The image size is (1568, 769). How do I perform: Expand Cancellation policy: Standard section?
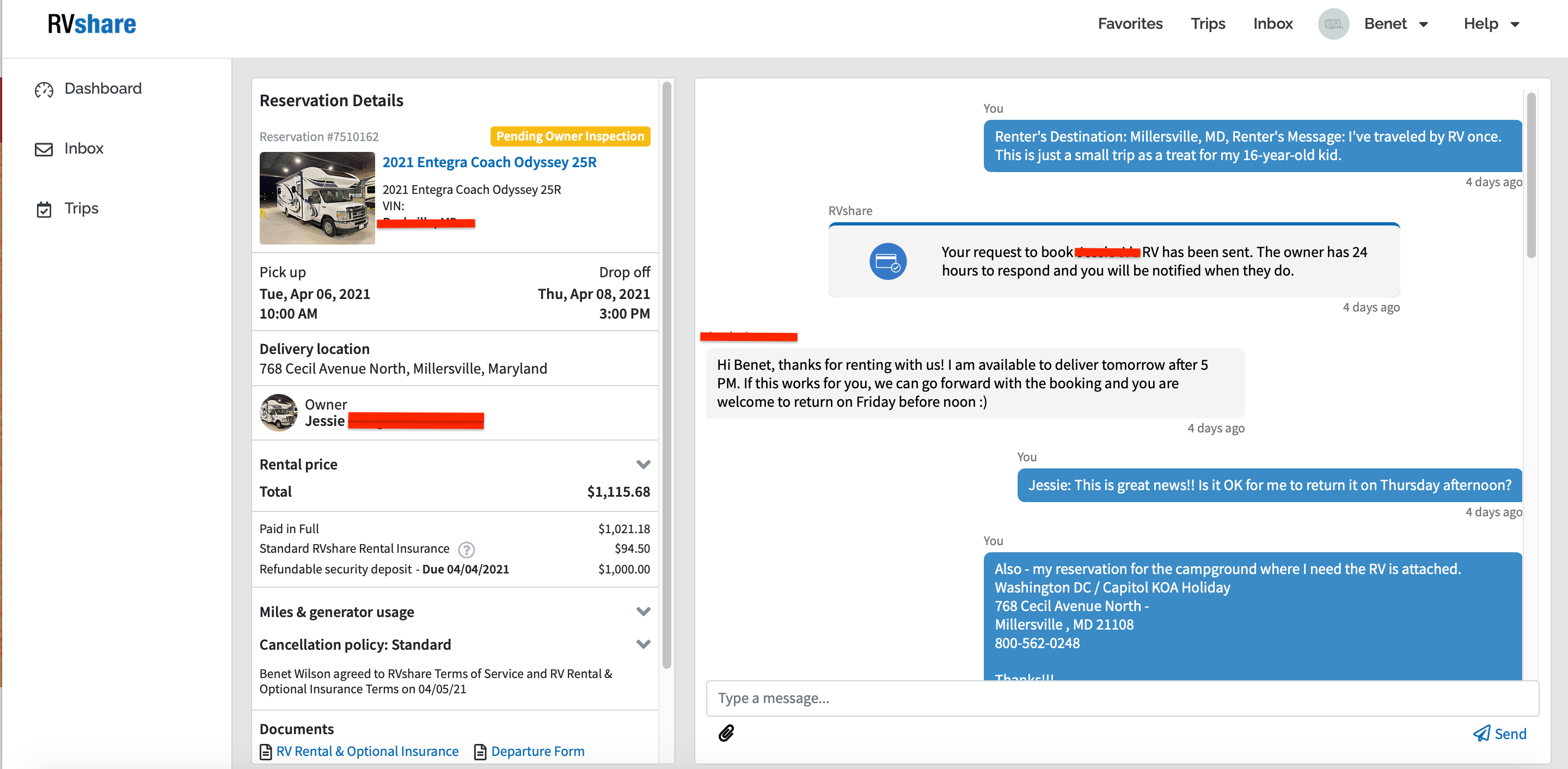[643, 644]
